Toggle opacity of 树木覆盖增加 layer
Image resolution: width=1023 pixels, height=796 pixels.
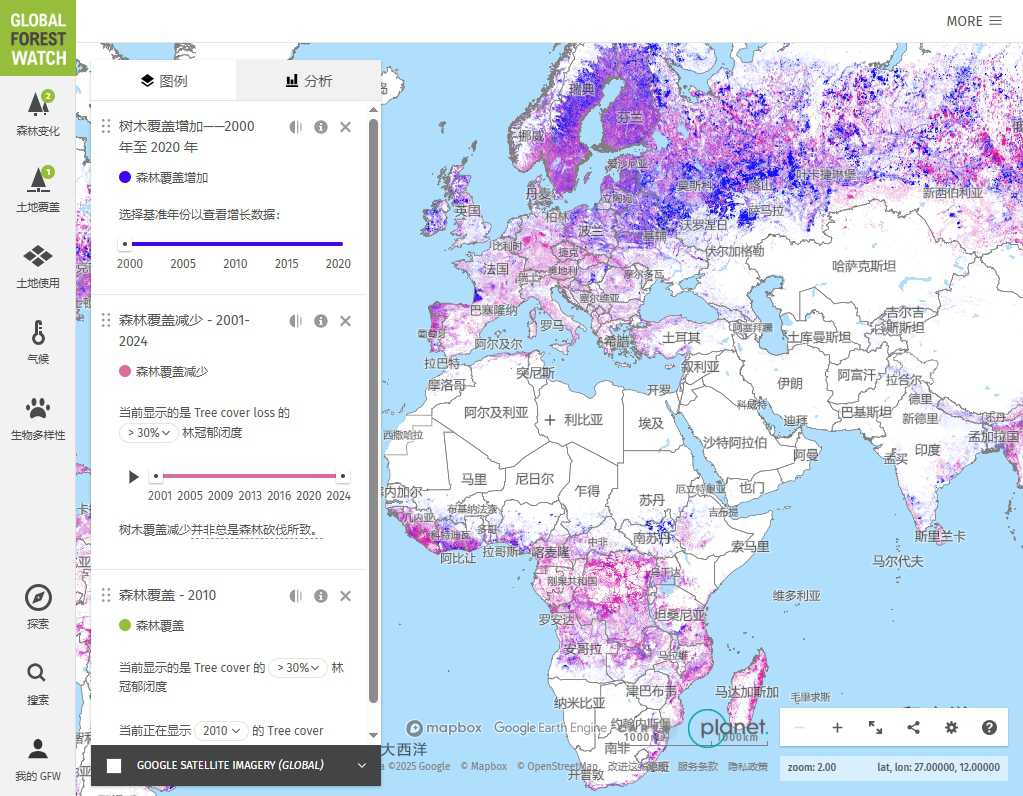[x=296, y=127]
